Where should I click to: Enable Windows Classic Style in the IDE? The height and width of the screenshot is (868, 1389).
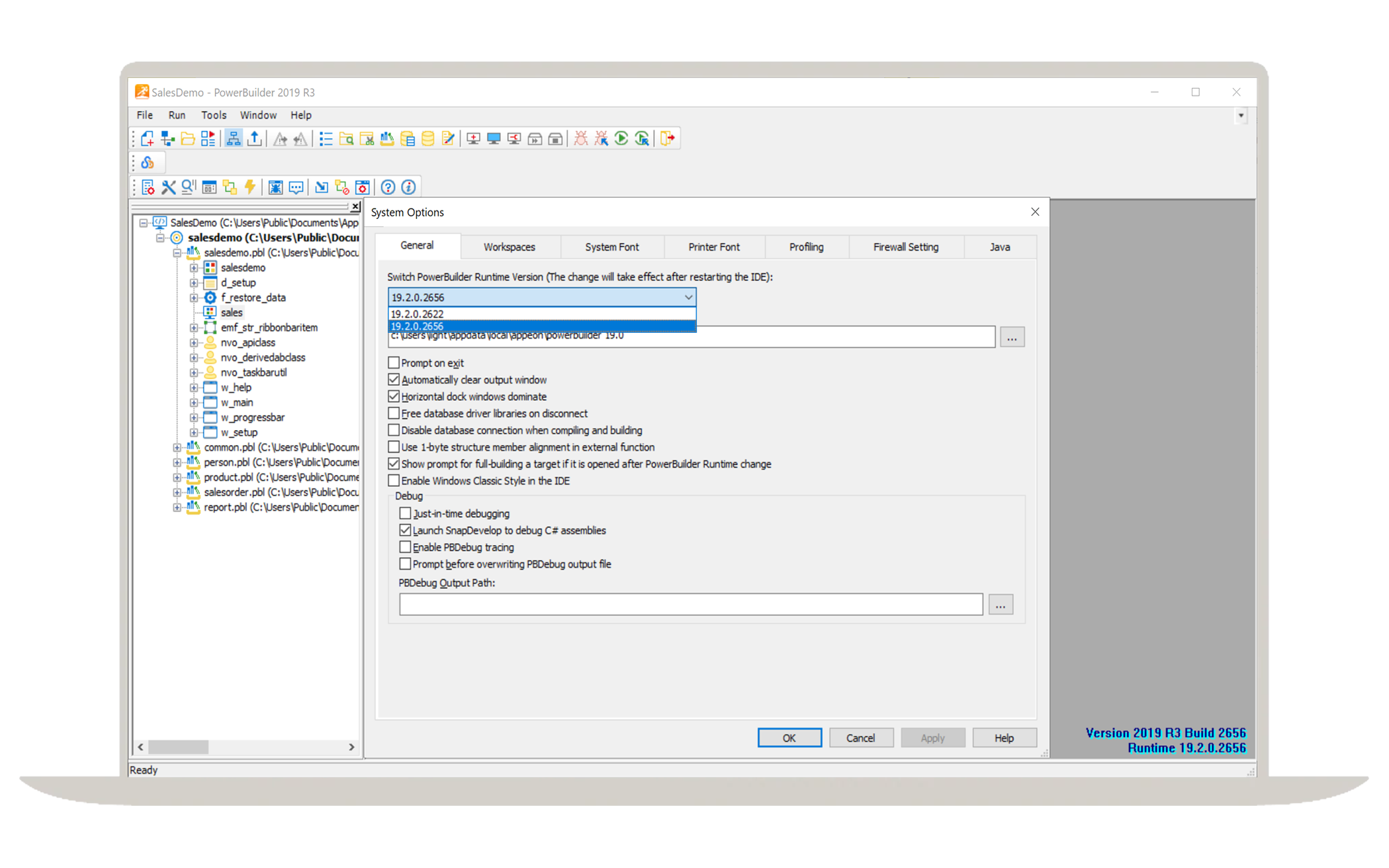[394, 481]
